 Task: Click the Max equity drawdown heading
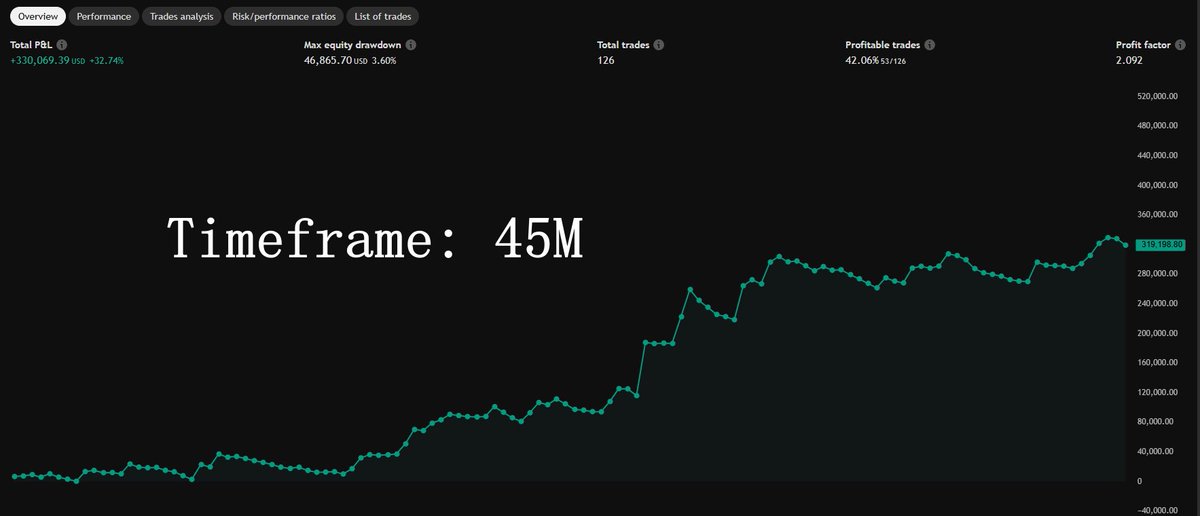[353, 45]
